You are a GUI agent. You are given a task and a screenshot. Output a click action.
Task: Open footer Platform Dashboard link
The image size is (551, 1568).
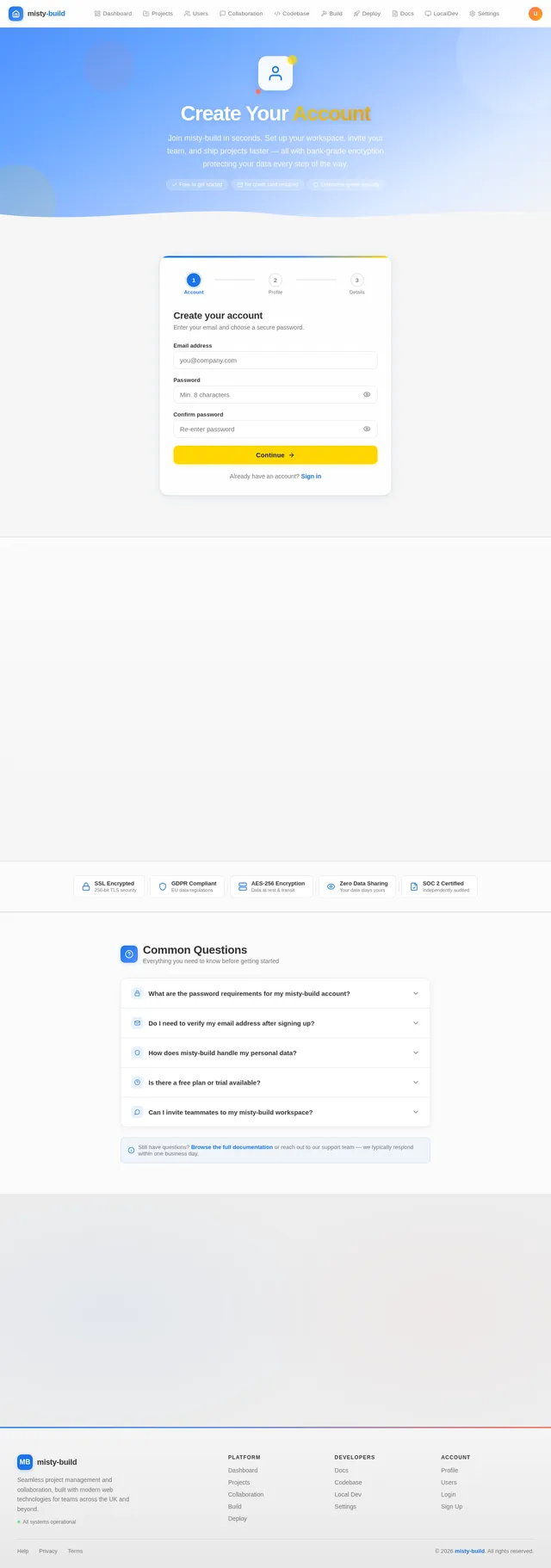[x=243, y=1470]
